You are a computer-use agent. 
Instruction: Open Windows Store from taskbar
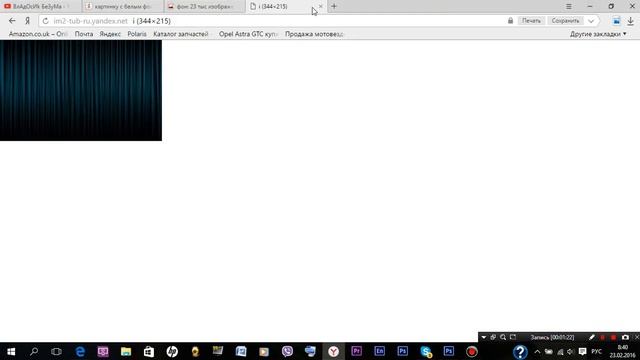point(149,351)
